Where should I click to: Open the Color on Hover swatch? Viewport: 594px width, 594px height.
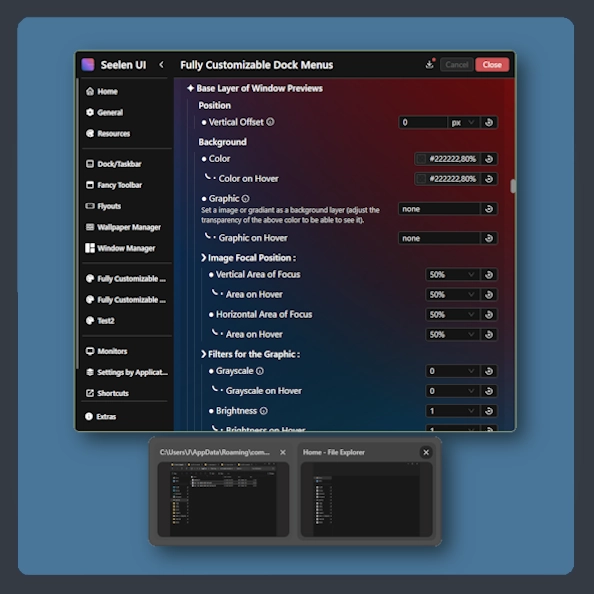click(421, 179)
